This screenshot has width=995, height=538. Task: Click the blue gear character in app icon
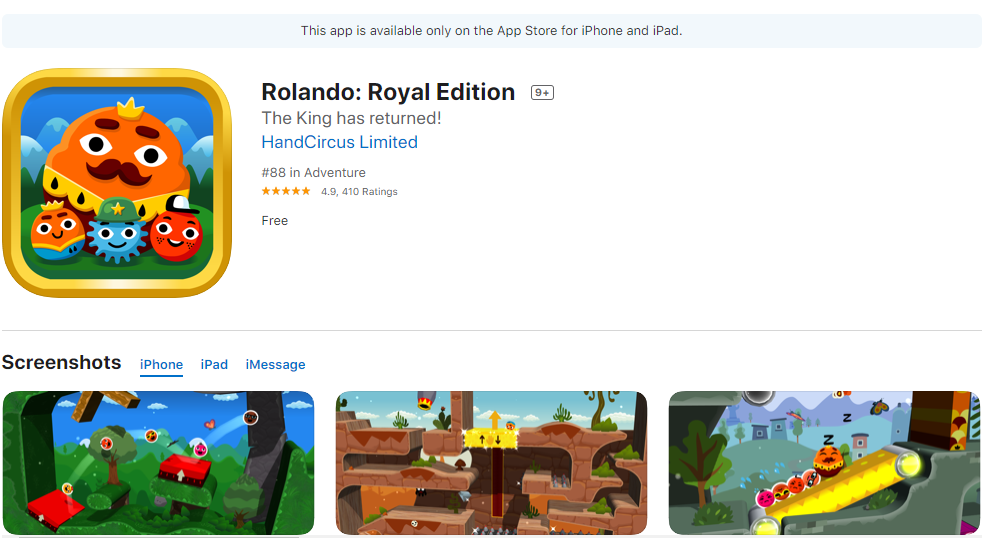tap(117, 231)
